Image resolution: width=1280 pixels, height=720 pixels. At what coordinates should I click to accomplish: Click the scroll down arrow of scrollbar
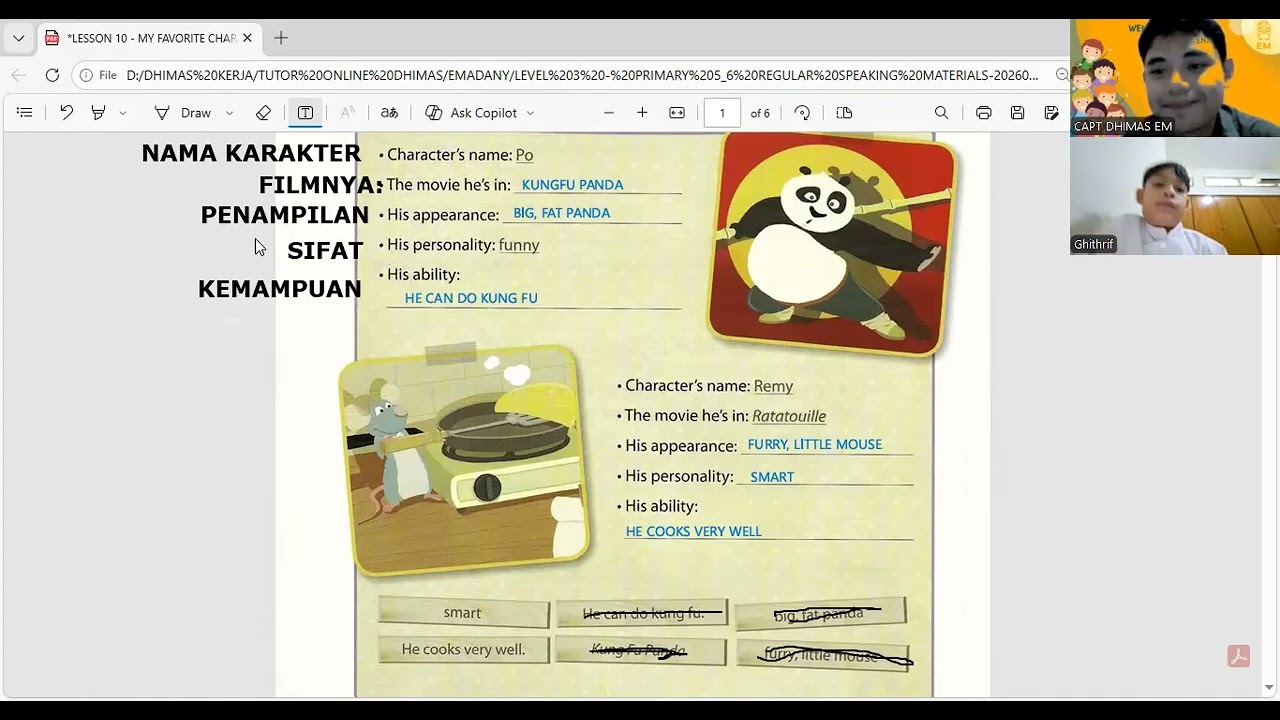pyautogui.click(x=1270, y=687)
